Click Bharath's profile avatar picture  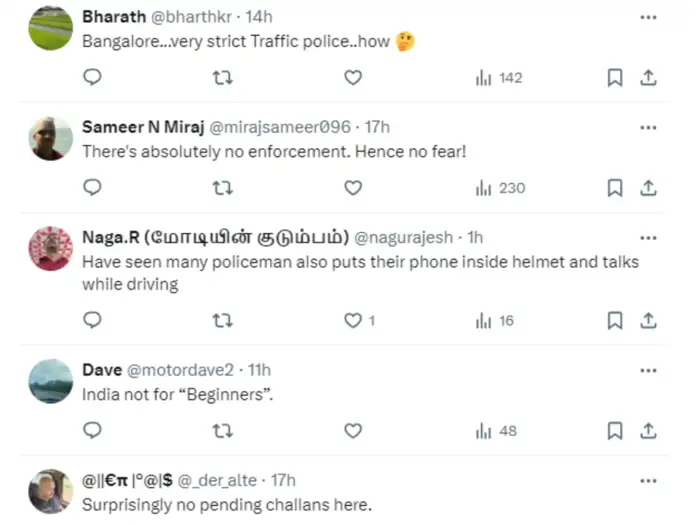pos(50,29)
